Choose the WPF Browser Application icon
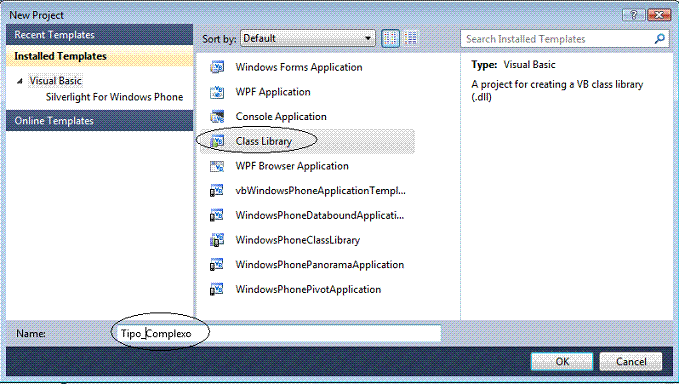Viewport: 679px width, 384px height. [217, 166]
